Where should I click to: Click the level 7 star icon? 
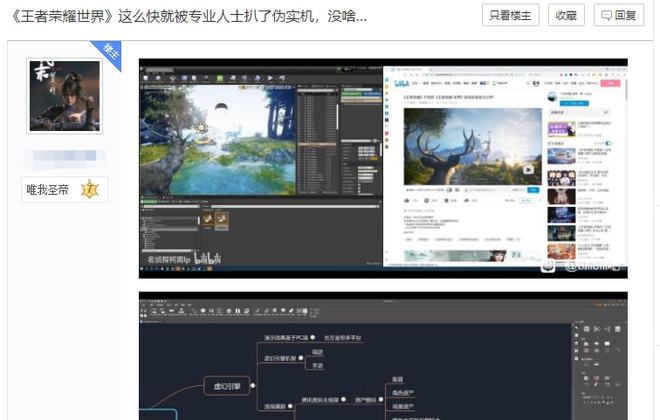[89, 190]
